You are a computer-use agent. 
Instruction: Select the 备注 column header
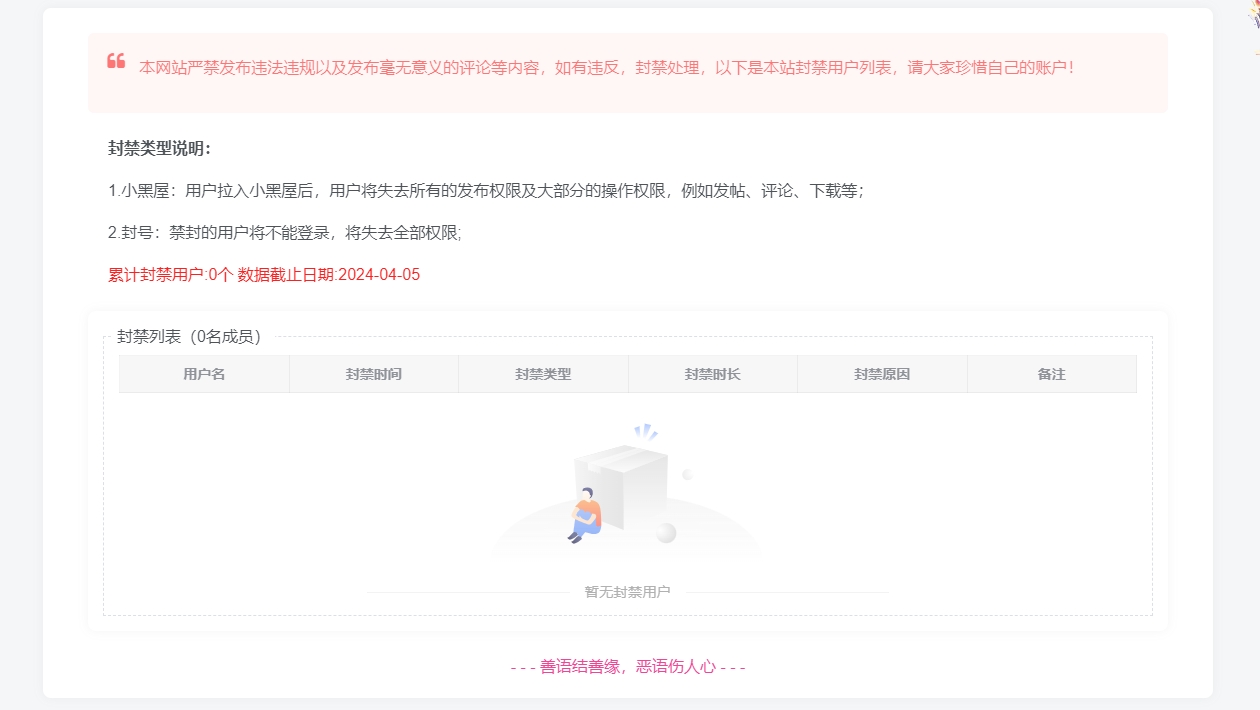click(x=1052, y=373)
